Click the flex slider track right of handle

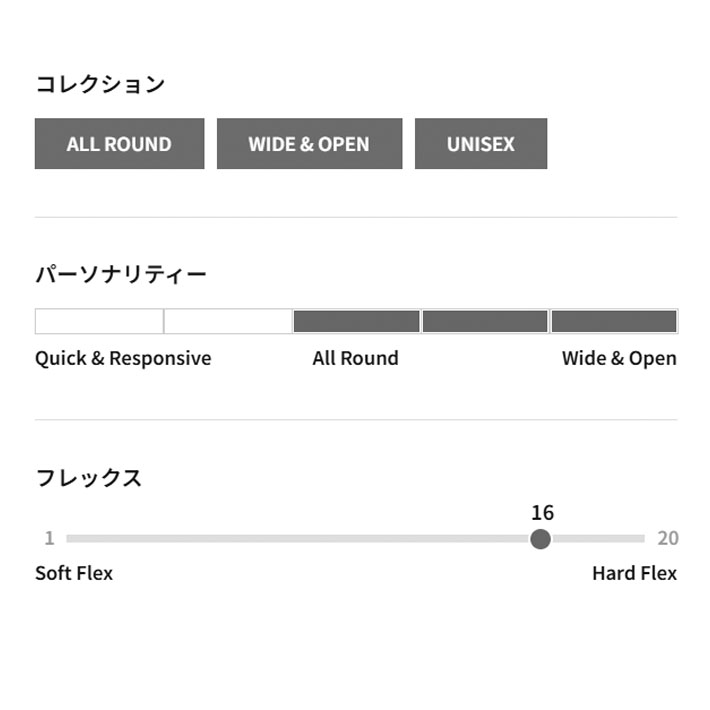tap(598, 539)
